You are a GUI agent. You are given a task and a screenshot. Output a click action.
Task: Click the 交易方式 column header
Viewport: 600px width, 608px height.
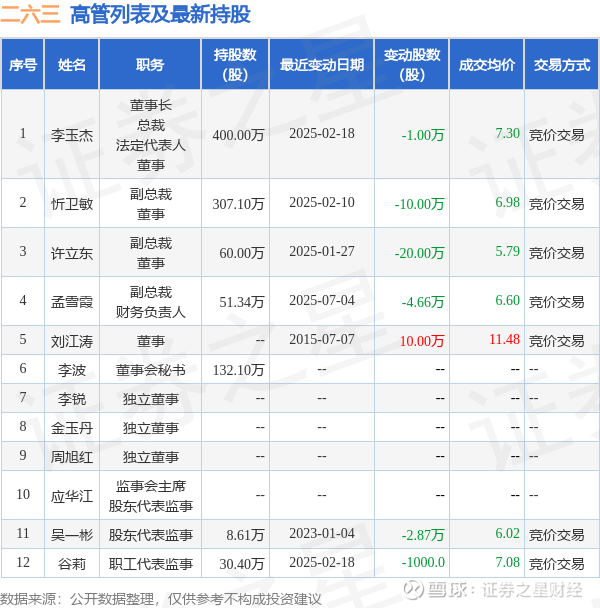tap(562, 65)
